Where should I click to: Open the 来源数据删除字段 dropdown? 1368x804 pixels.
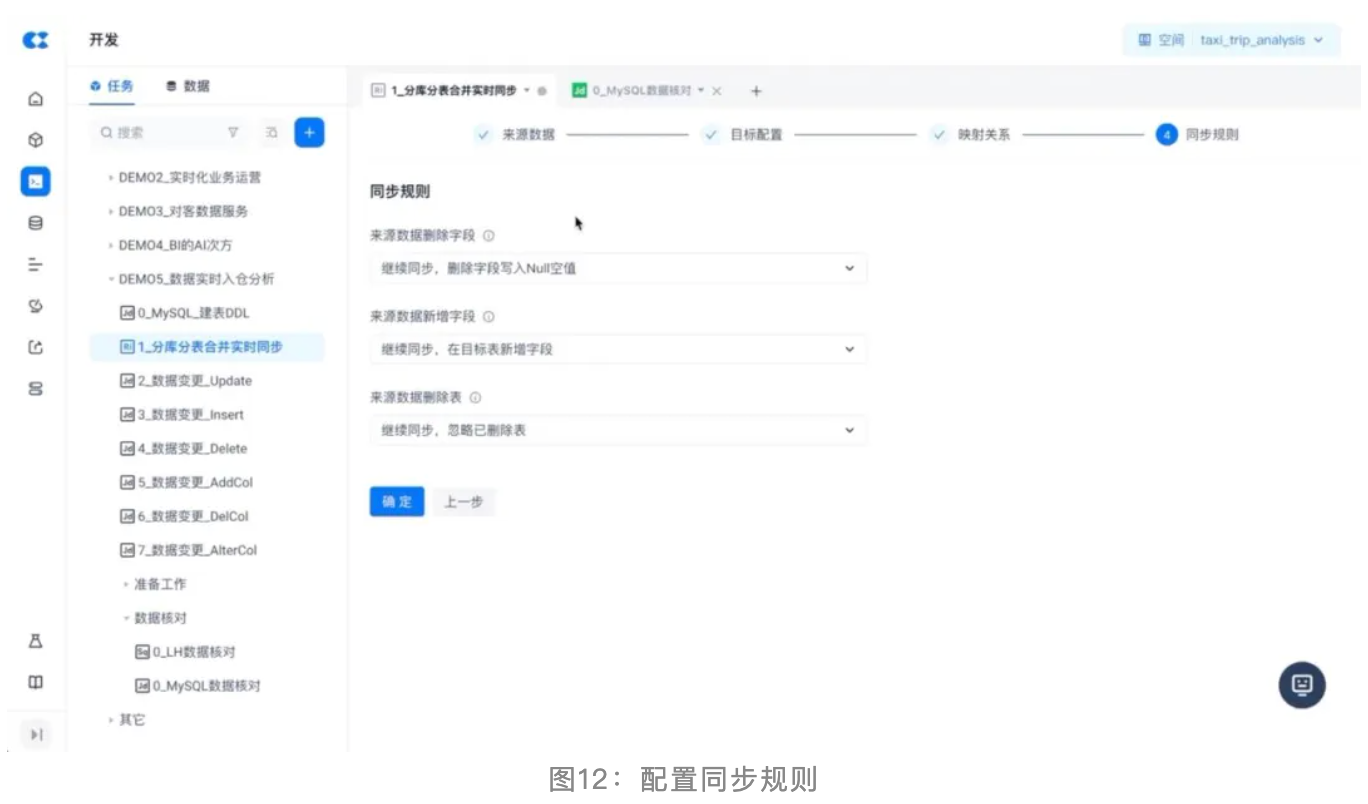tap(617, 268)
